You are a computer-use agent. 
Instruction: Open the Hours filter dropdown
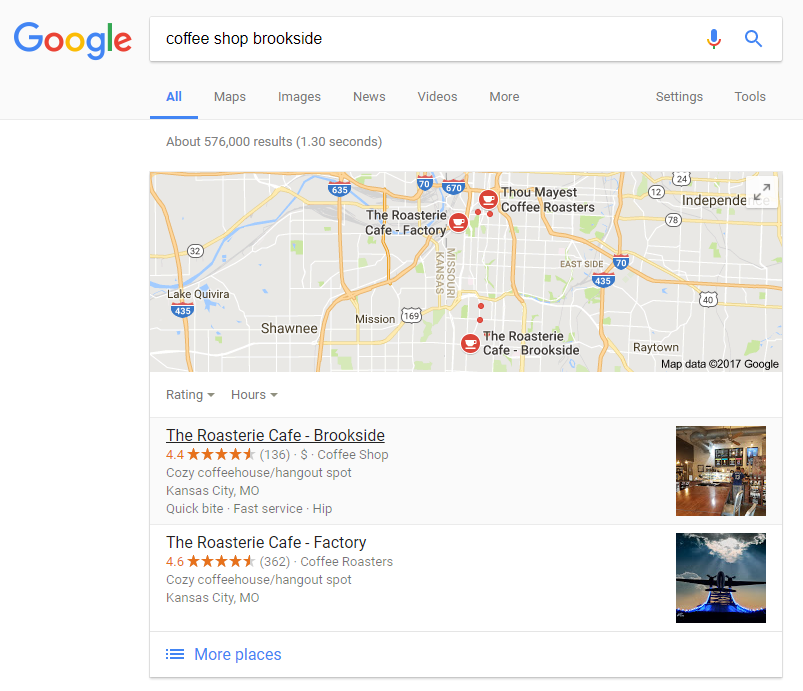point(254,395)
